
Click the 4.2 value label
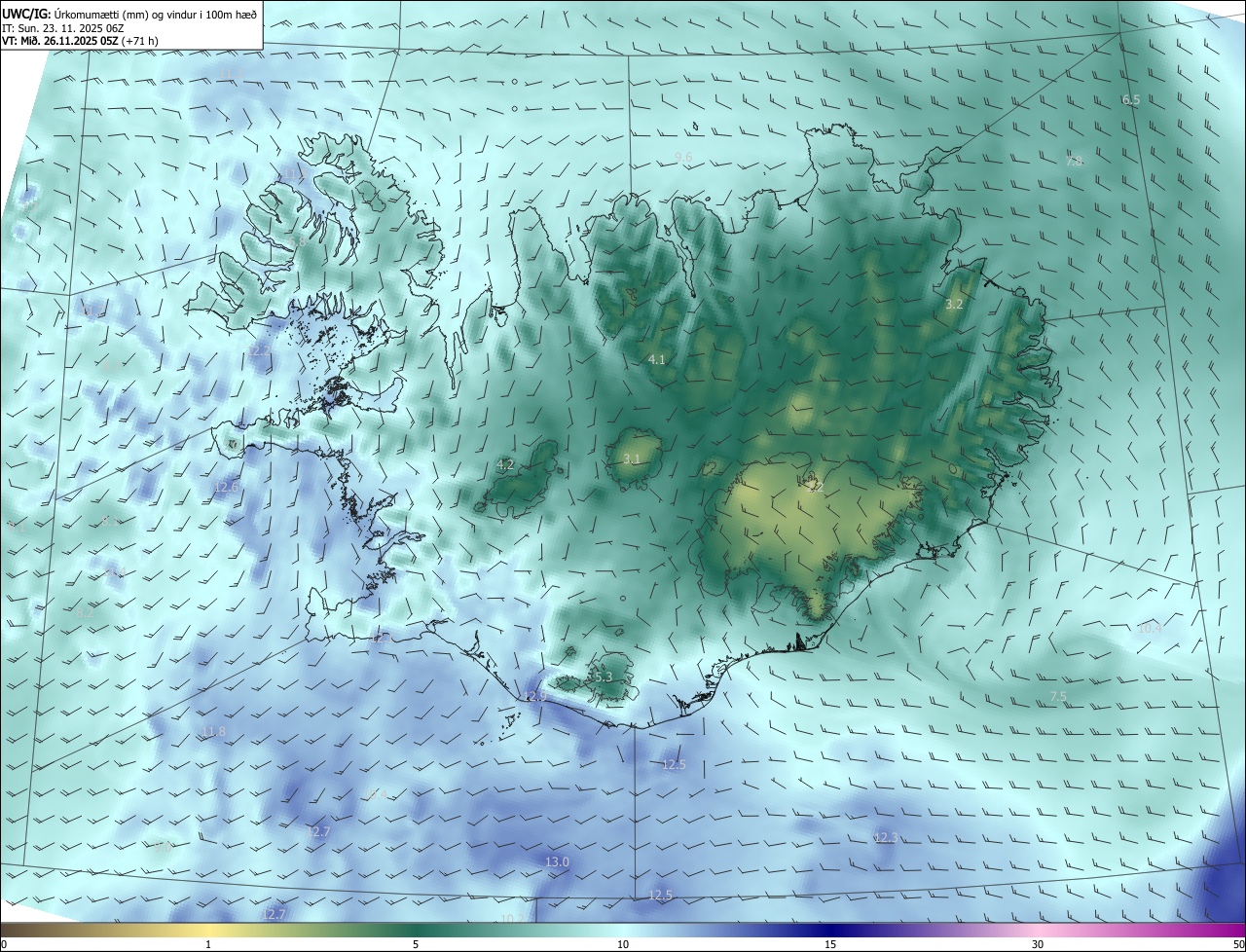(x=505, y=464)
